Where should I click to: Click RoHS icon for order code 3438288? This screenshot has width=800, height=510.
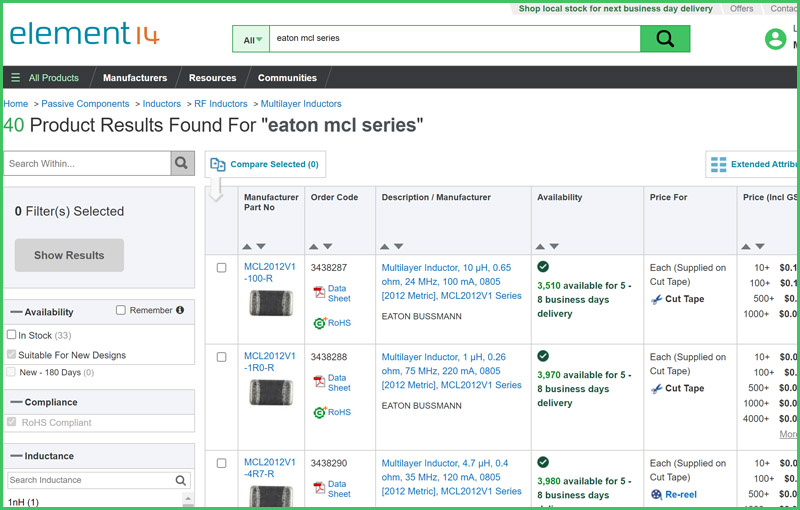pyautogui.click(x=320, y=412)
